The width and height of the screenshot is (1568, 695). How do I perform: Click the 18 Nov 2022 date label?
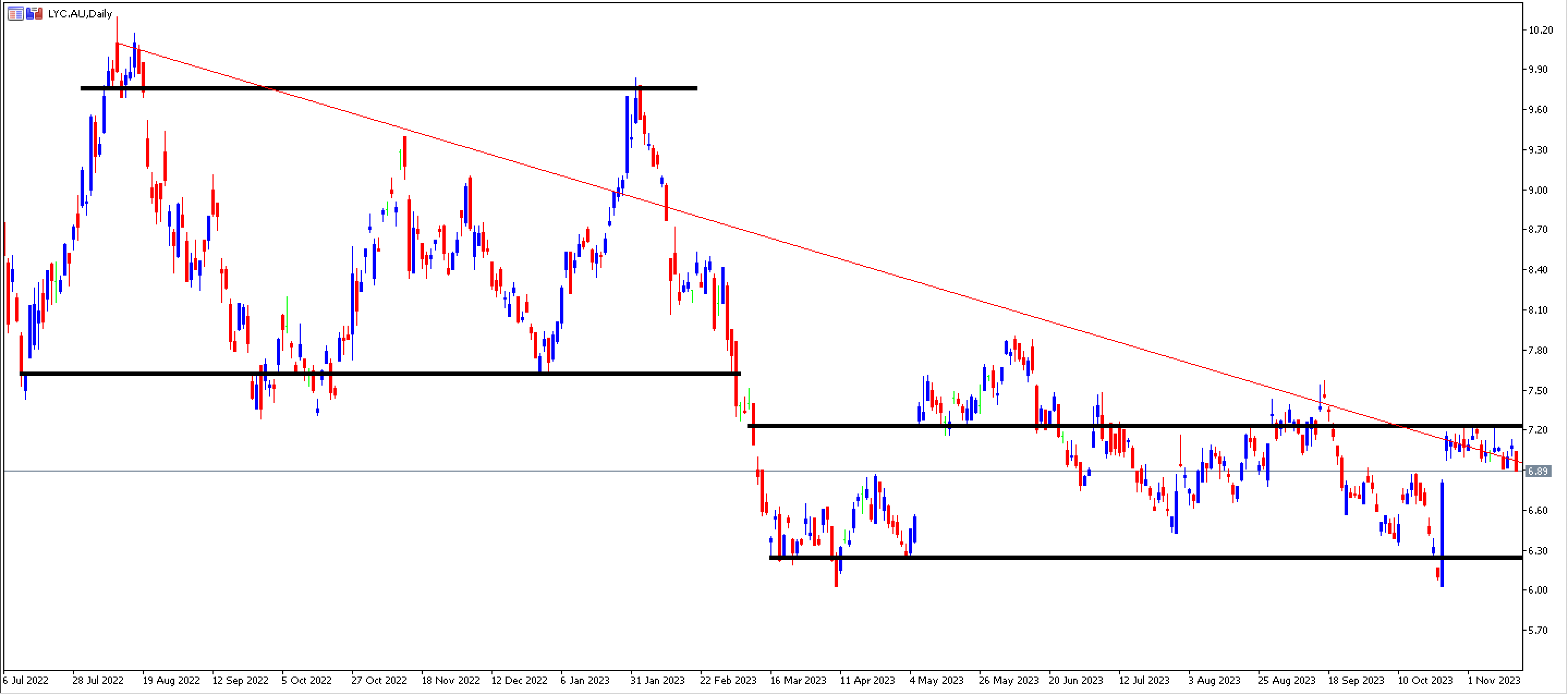pos(451,680)
